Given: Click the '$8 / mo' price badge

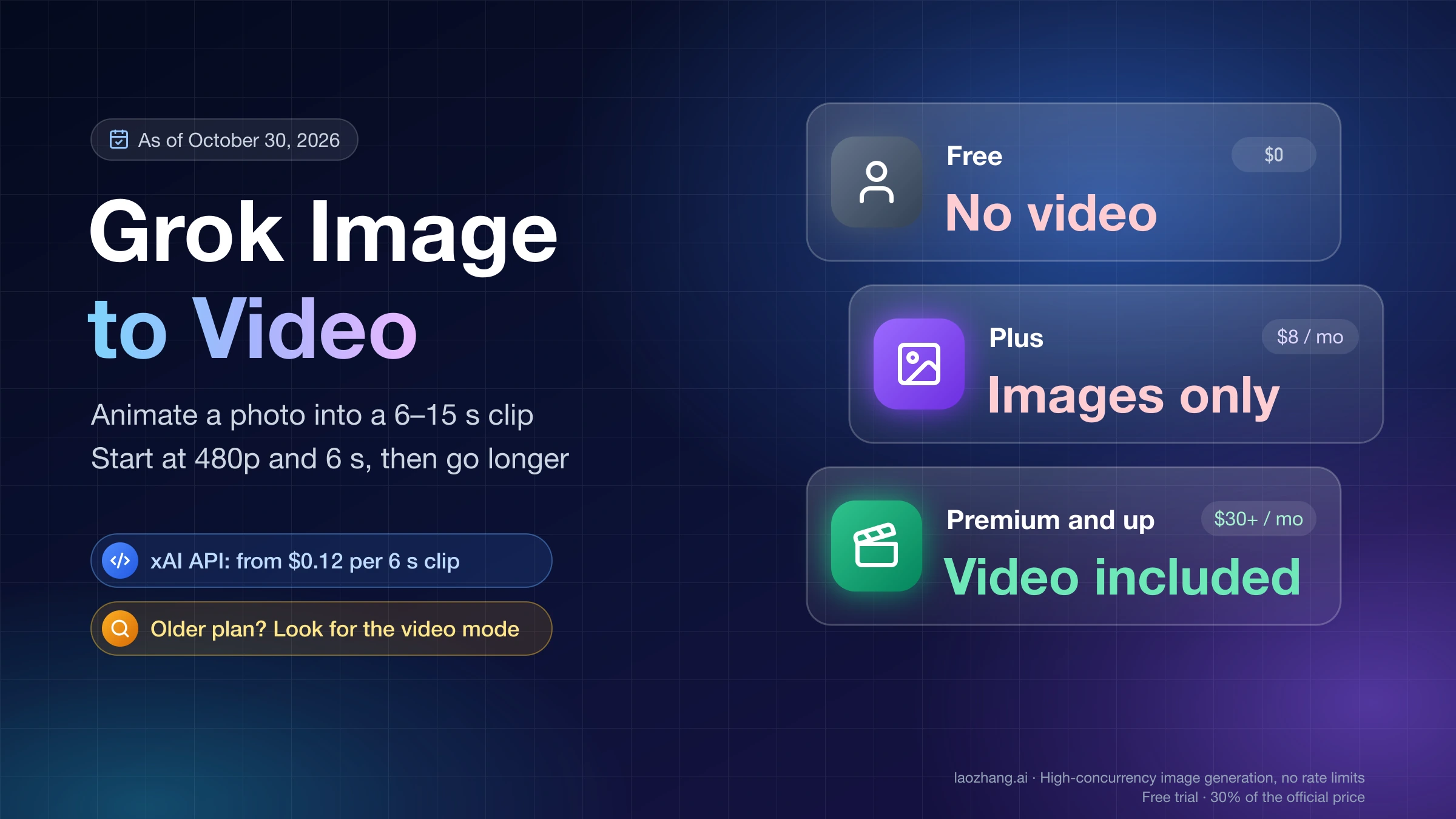Looking at the screenshot, I should [x=1310, y=337].
